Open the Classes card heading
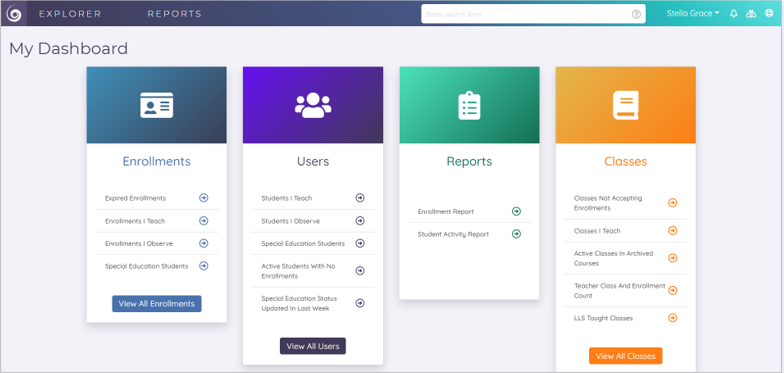784x373 pixels. click(x=626, y=162)
